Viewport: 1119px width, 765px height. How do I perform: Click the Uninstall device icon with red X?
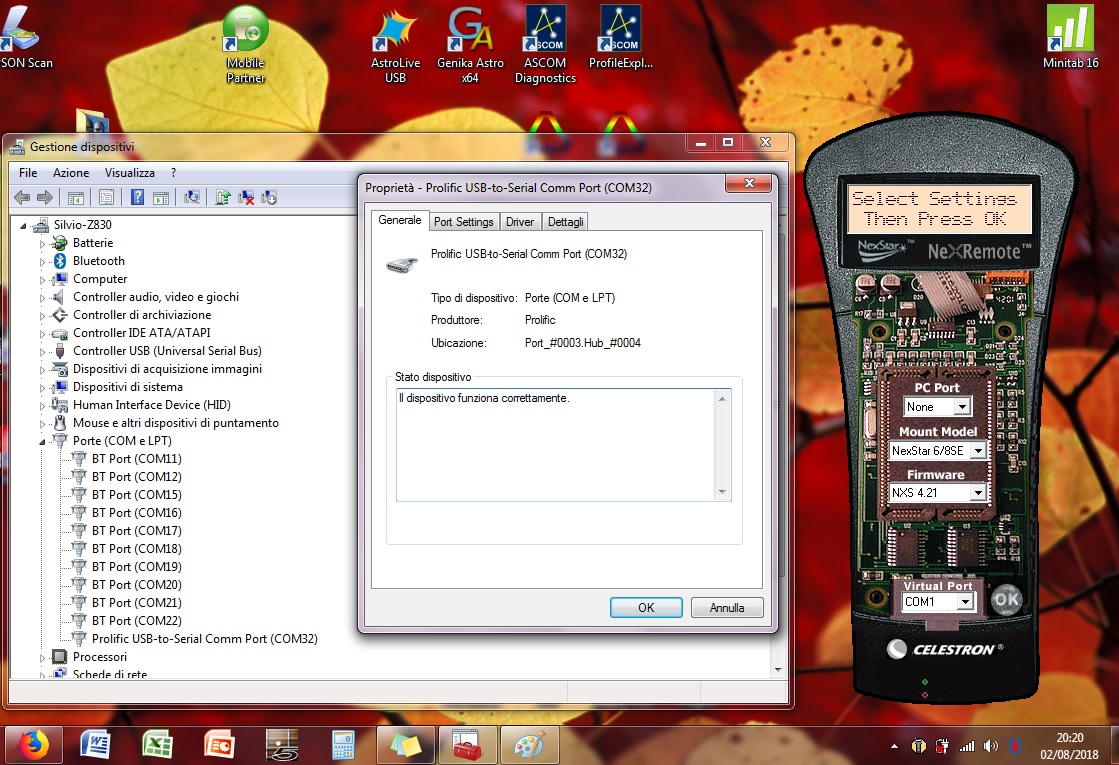(x=246, y=198)
